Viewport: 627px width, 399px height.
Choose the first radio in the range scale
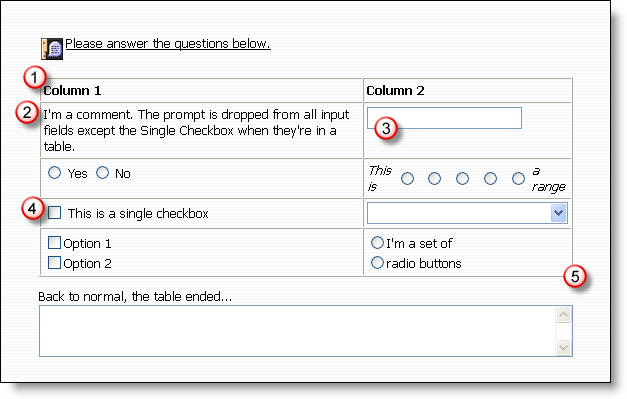coord(407,178)
